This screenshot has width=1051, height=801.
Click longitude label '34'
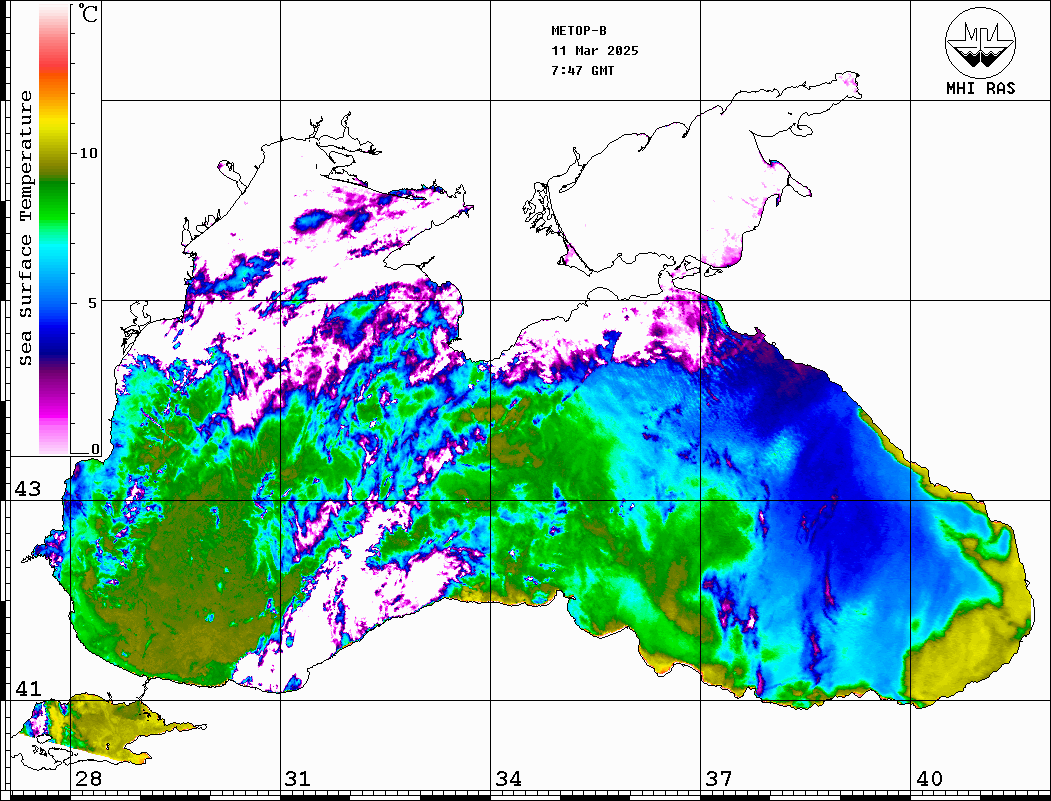508,779
